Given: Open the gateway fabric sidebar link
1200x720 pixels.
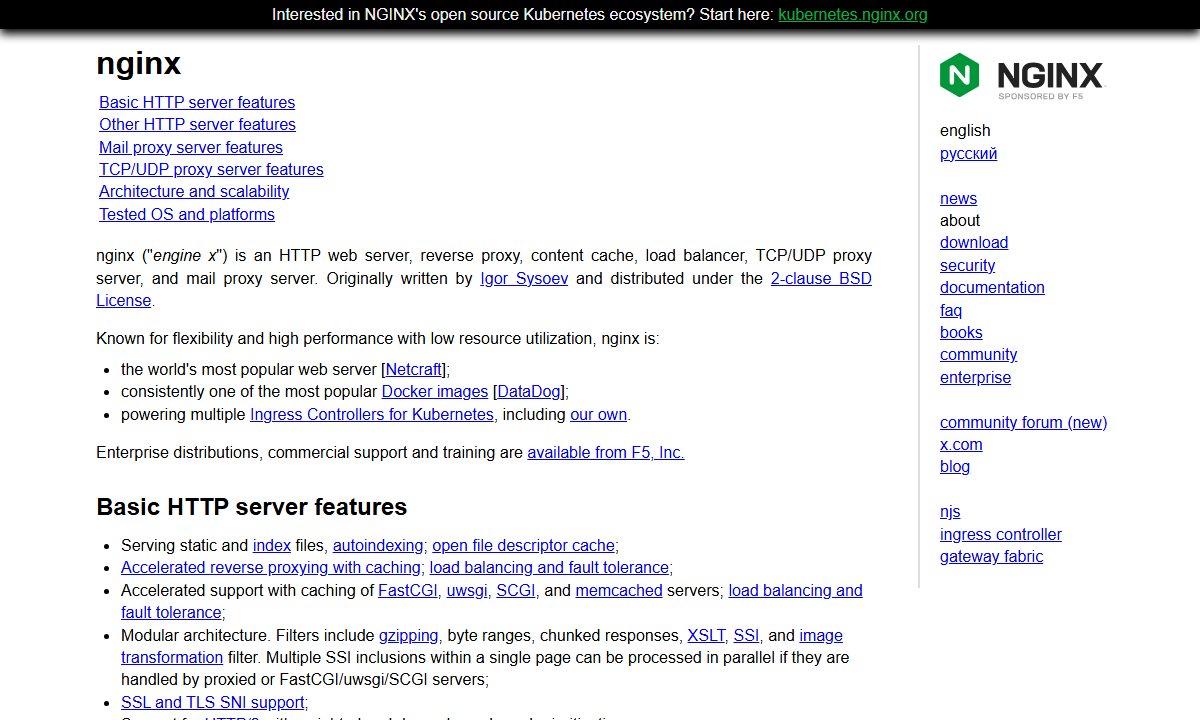Looking at the screenshot, I should [x=991, y=556].
